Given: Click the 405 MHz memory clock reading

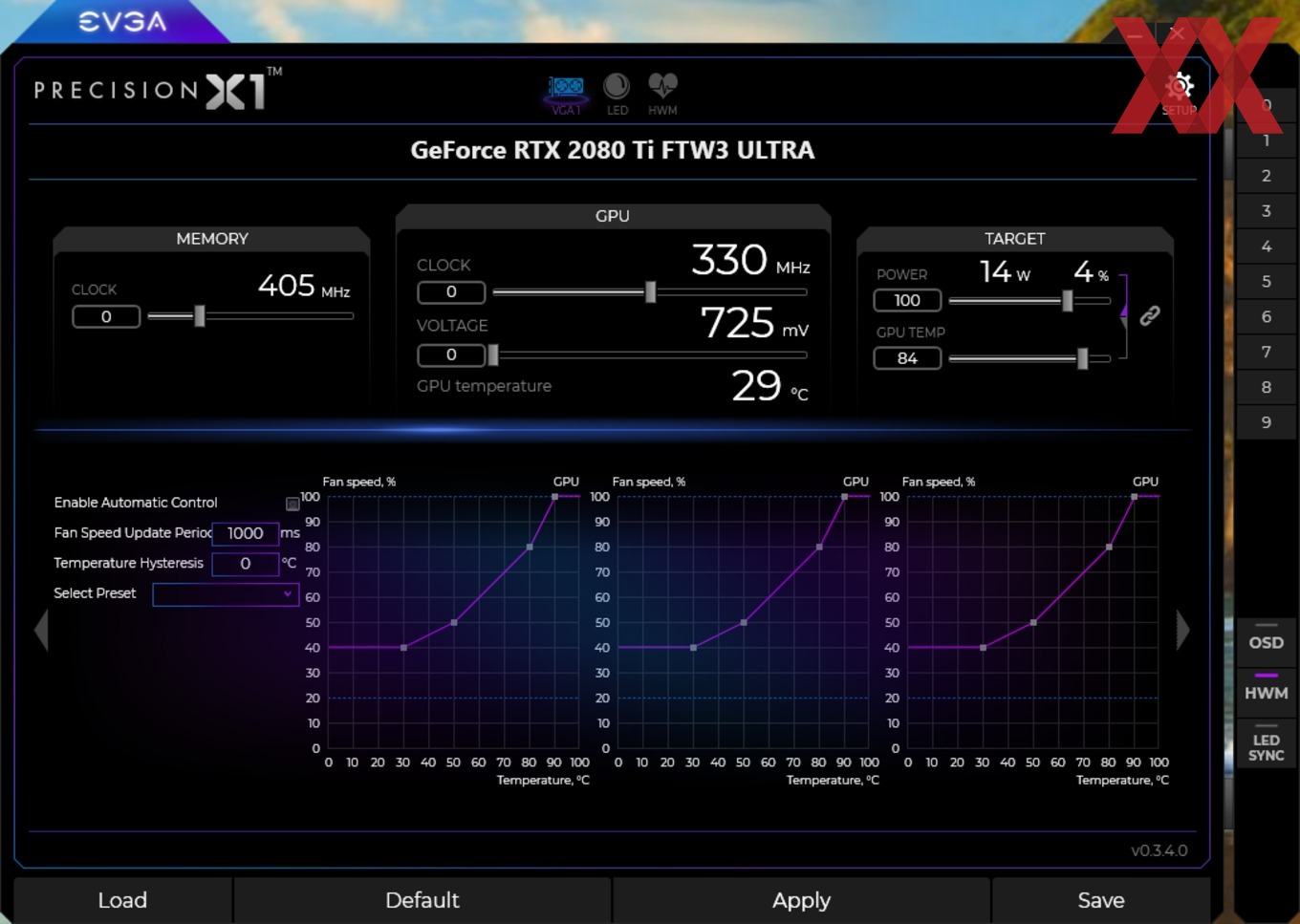Looking at the screenshot, I should coord(304,286).
